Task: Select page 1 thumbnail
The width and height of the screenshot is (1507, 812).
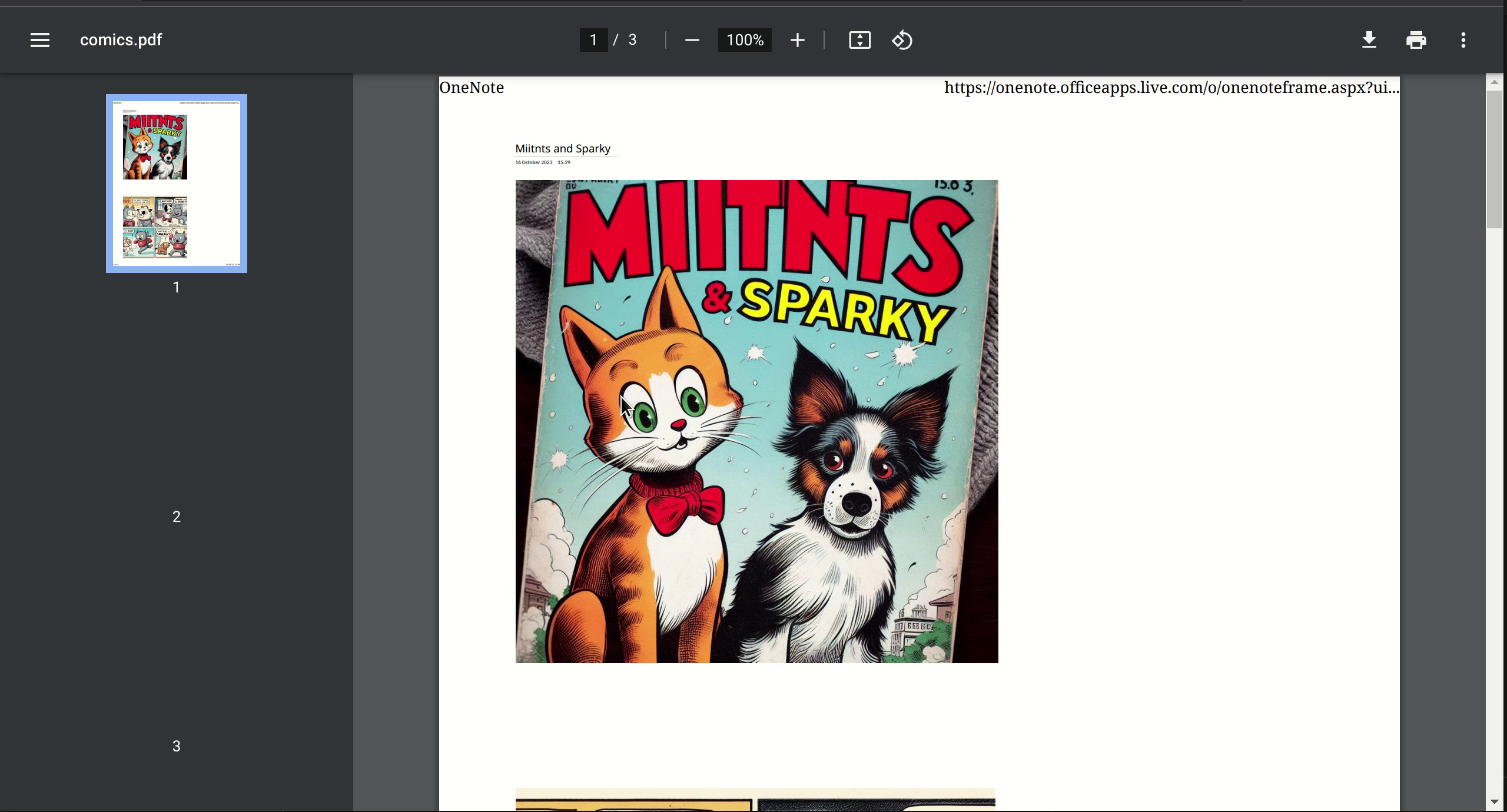Action: [176, 184]
